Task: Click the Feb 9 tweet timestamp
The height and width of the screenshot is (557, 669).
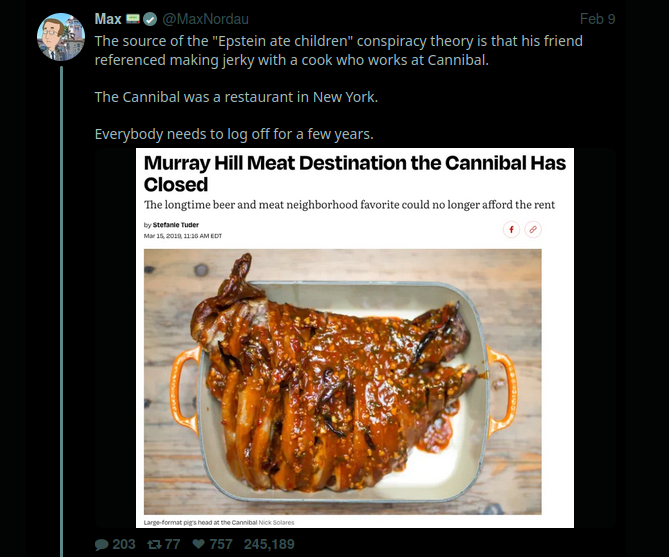Action: (597, 19)
